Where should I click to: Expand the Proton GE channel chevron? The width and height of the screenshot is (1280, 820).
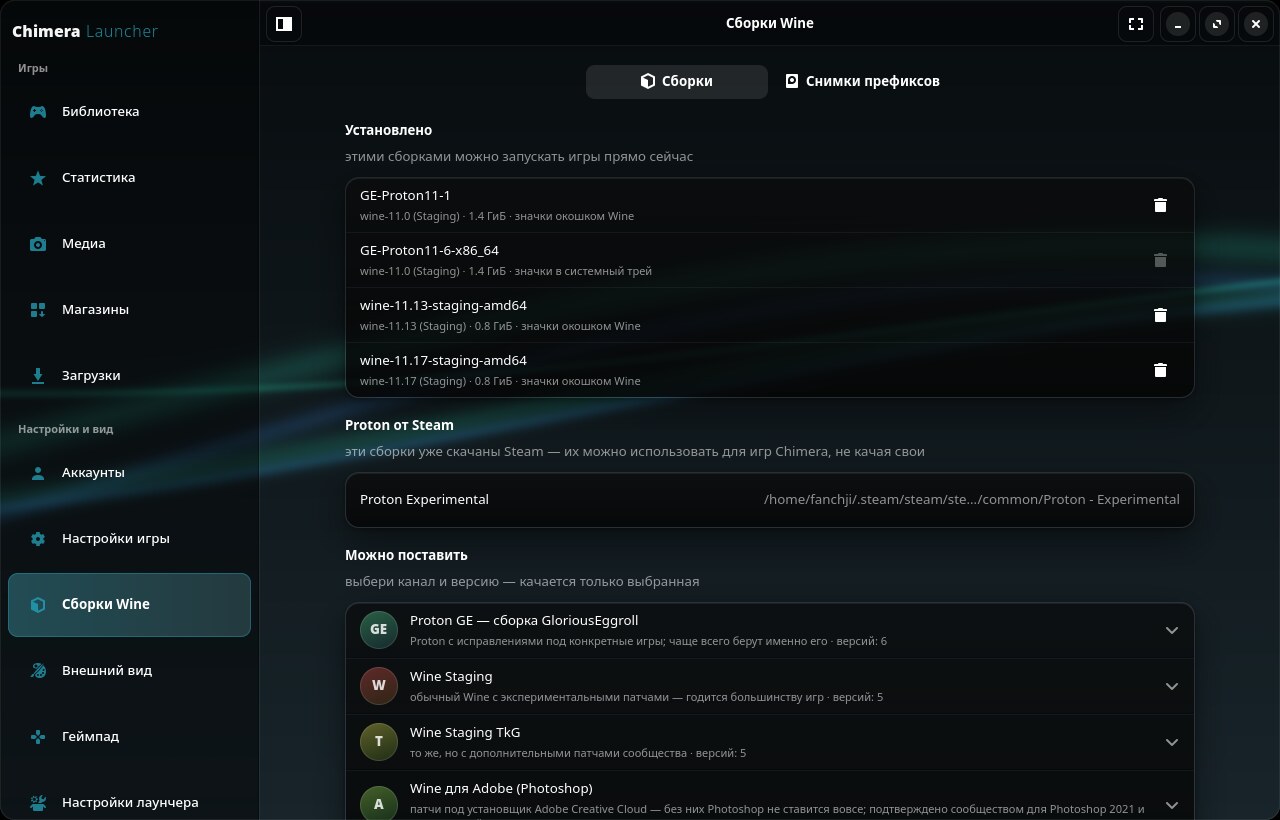pos(1172,630)
